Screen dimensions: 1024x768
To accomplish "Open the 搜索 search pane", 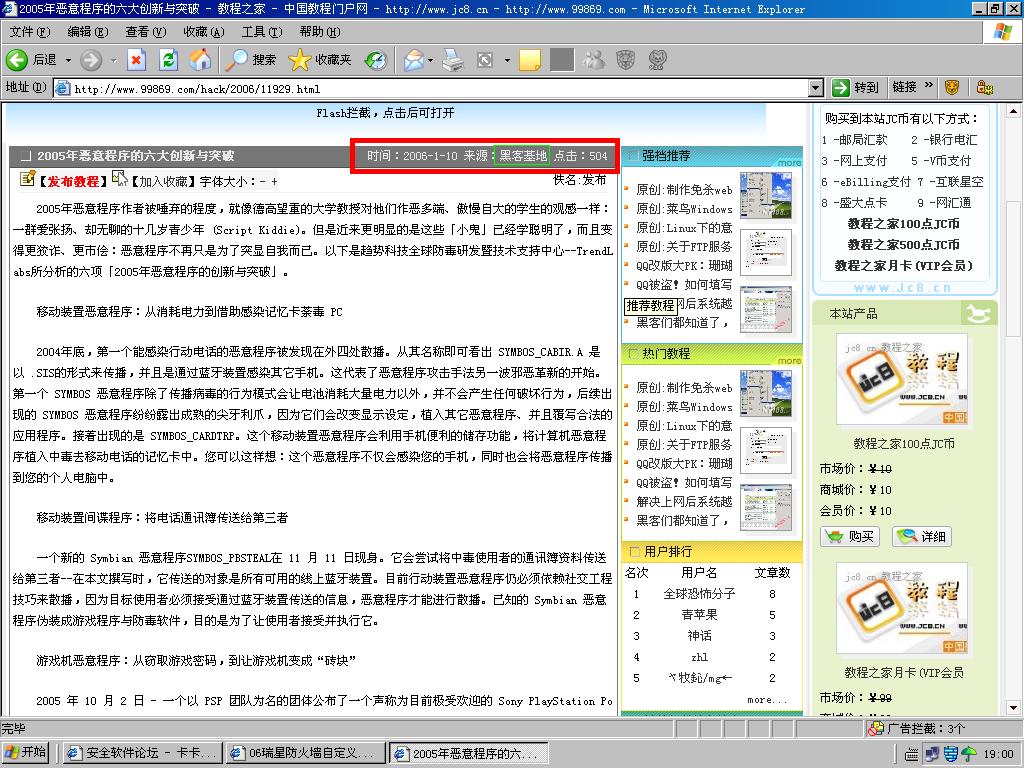I will 251,60.
